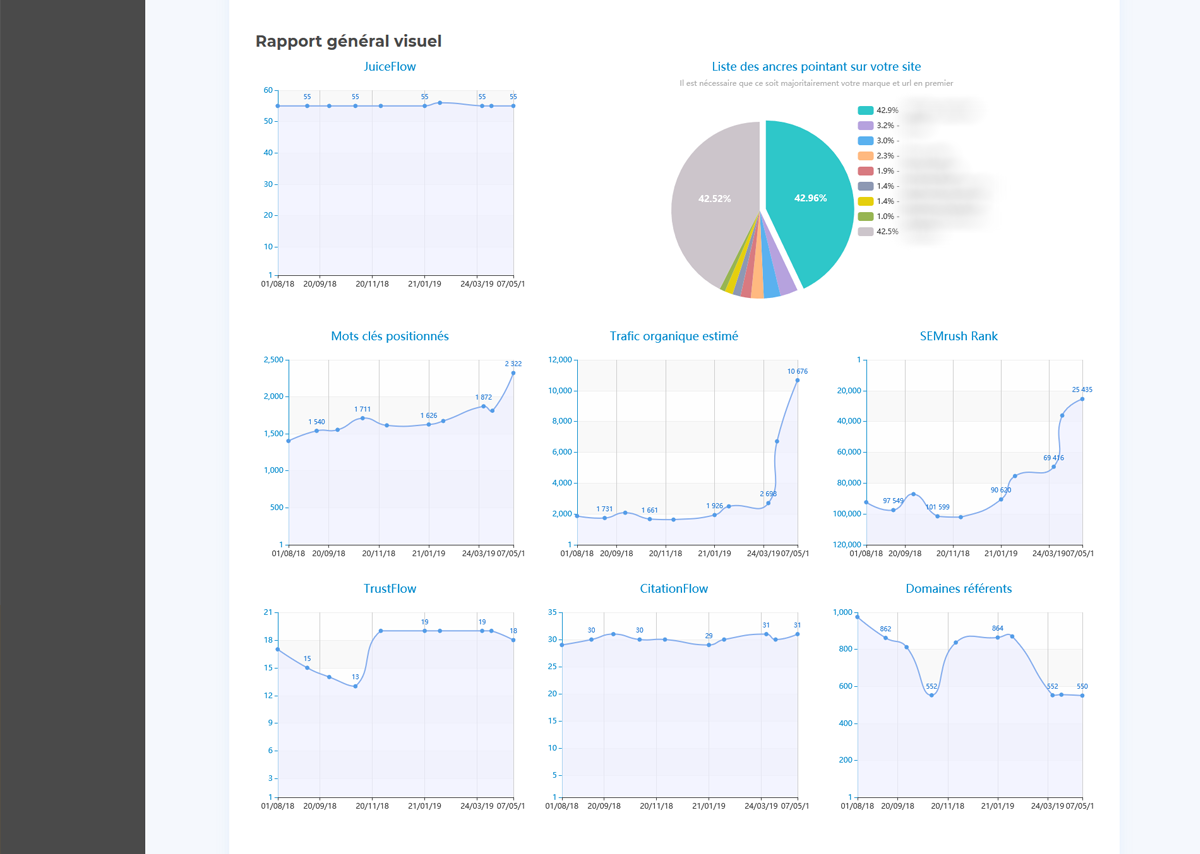Click the green 1.0% legend swatch
This screenshot has width=1200, height=854.
click(x=865, y=216)
